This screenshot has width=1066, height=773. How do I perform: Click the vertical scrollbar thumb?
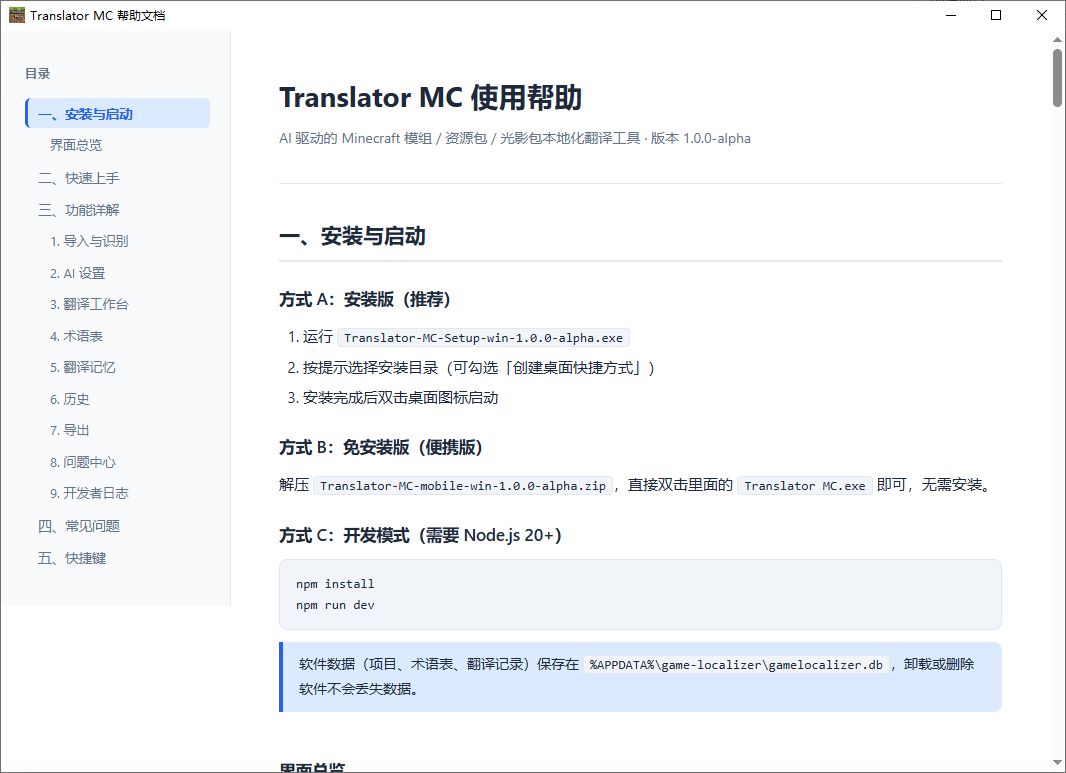coord(1057,78)
